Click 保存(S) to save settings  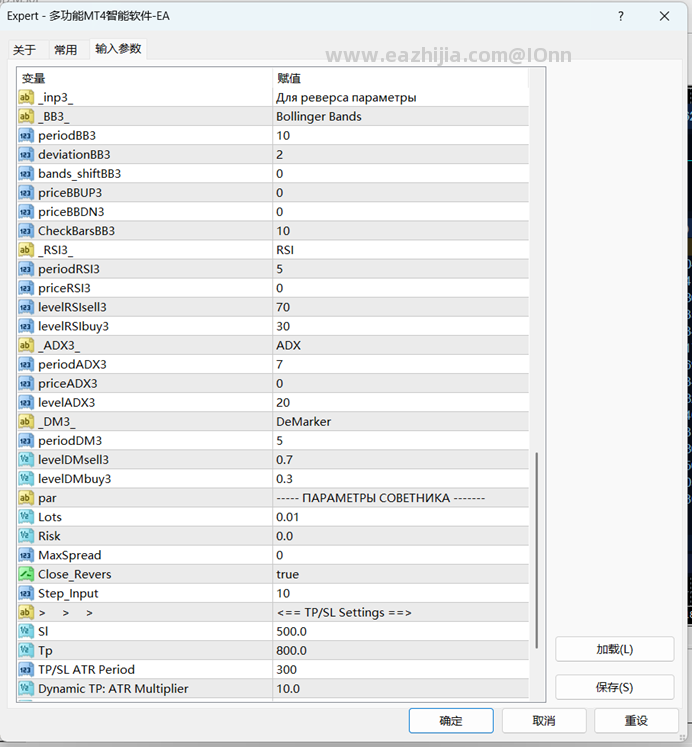point(615,687)
